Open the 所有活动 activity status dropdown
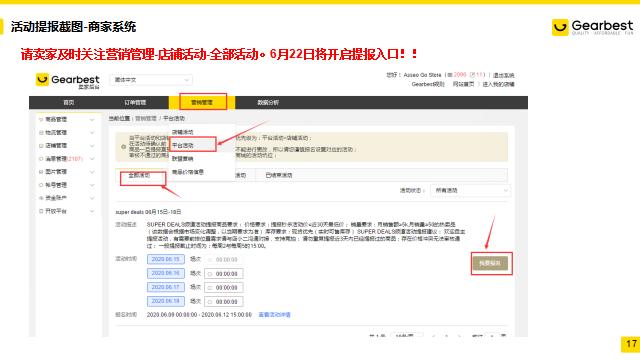Viewport: 640px width, 360px height. 470,191
